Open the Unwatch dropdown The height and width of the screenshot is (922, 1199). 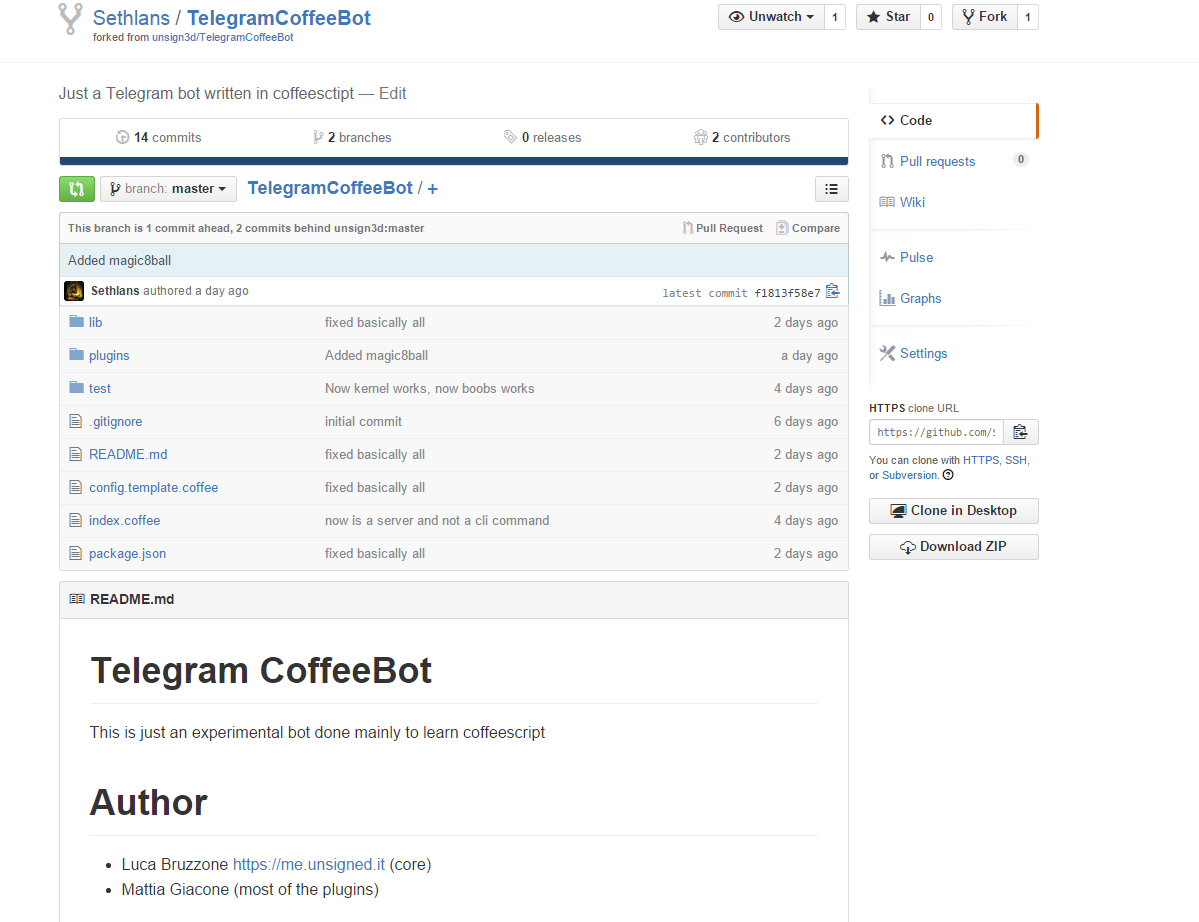click(771, 17)
